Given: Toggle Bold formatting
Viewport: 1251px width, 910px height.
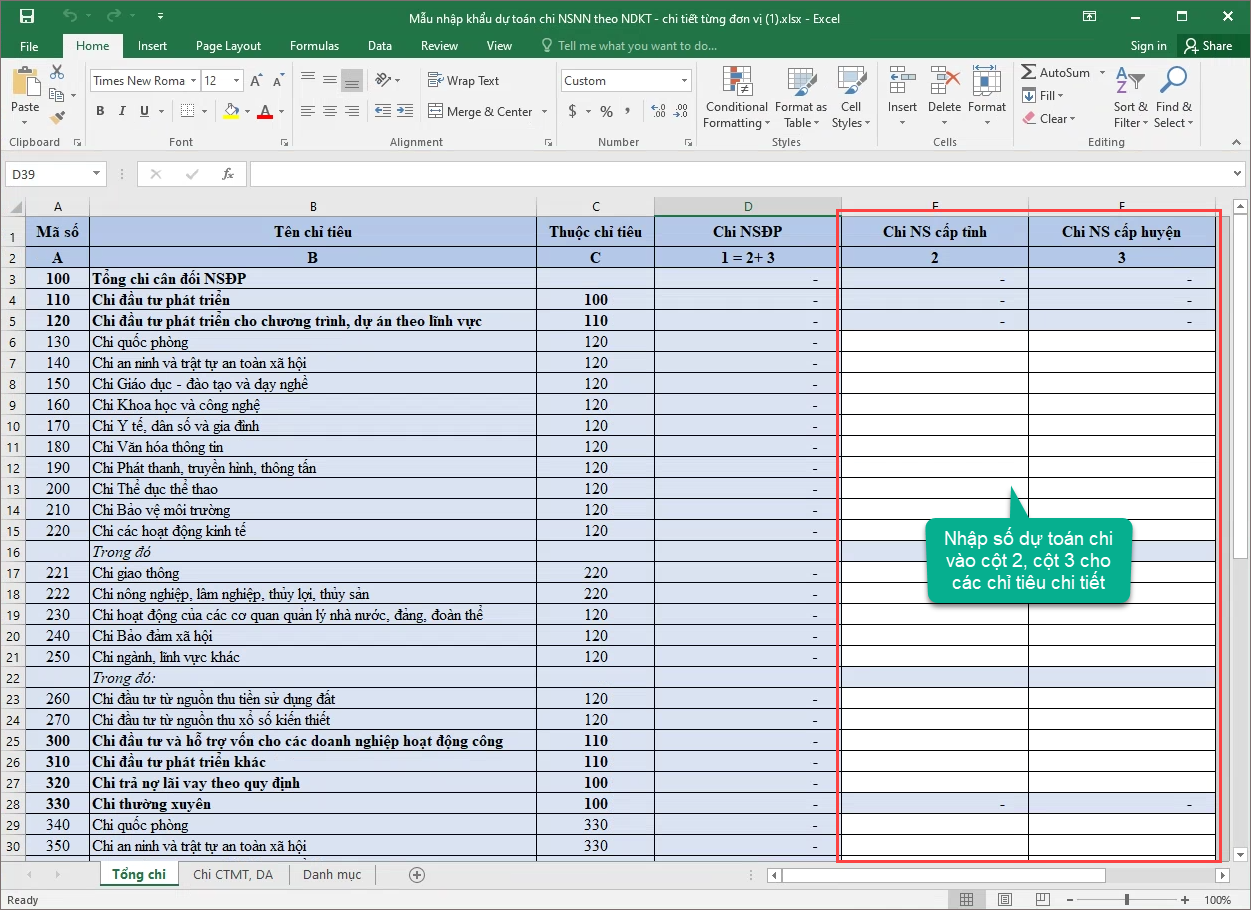Looking at the screenshot, I should click(100, 111).
